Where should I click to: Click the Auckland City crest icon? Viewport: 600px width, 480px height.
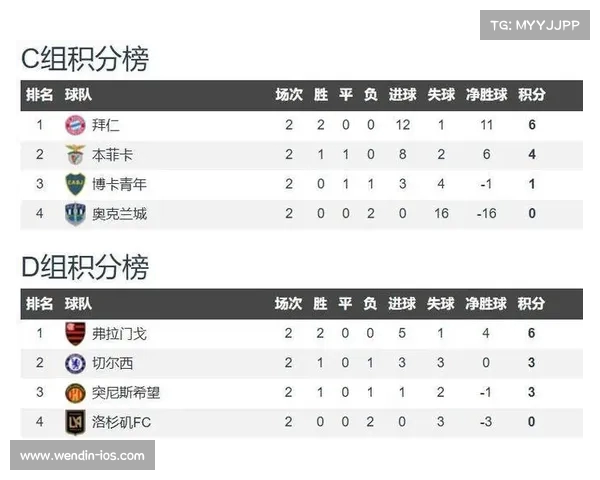tap(75, 214)
